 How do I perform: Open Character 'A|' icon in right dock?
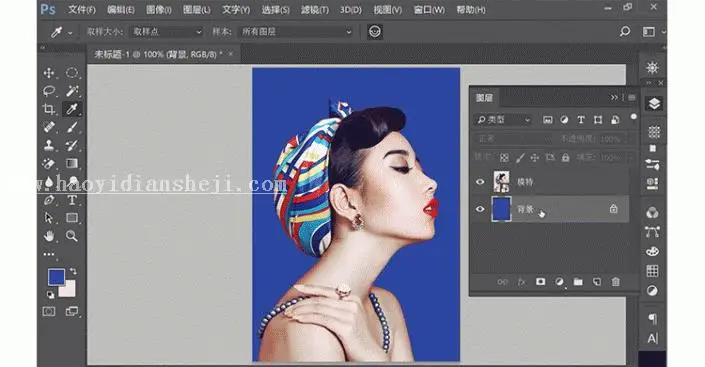652,338
